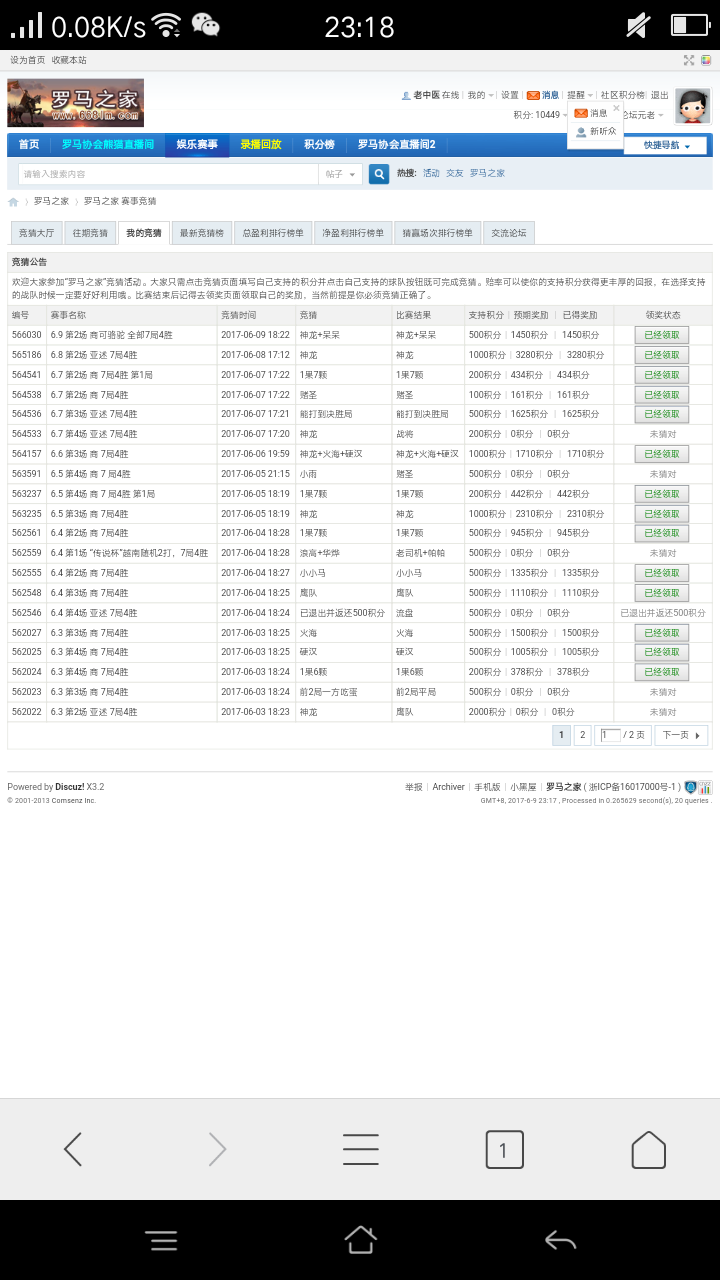Expand the 帖子 search type dropdown
This screenshot has height=1280, width=720.
tap(340, 174)
